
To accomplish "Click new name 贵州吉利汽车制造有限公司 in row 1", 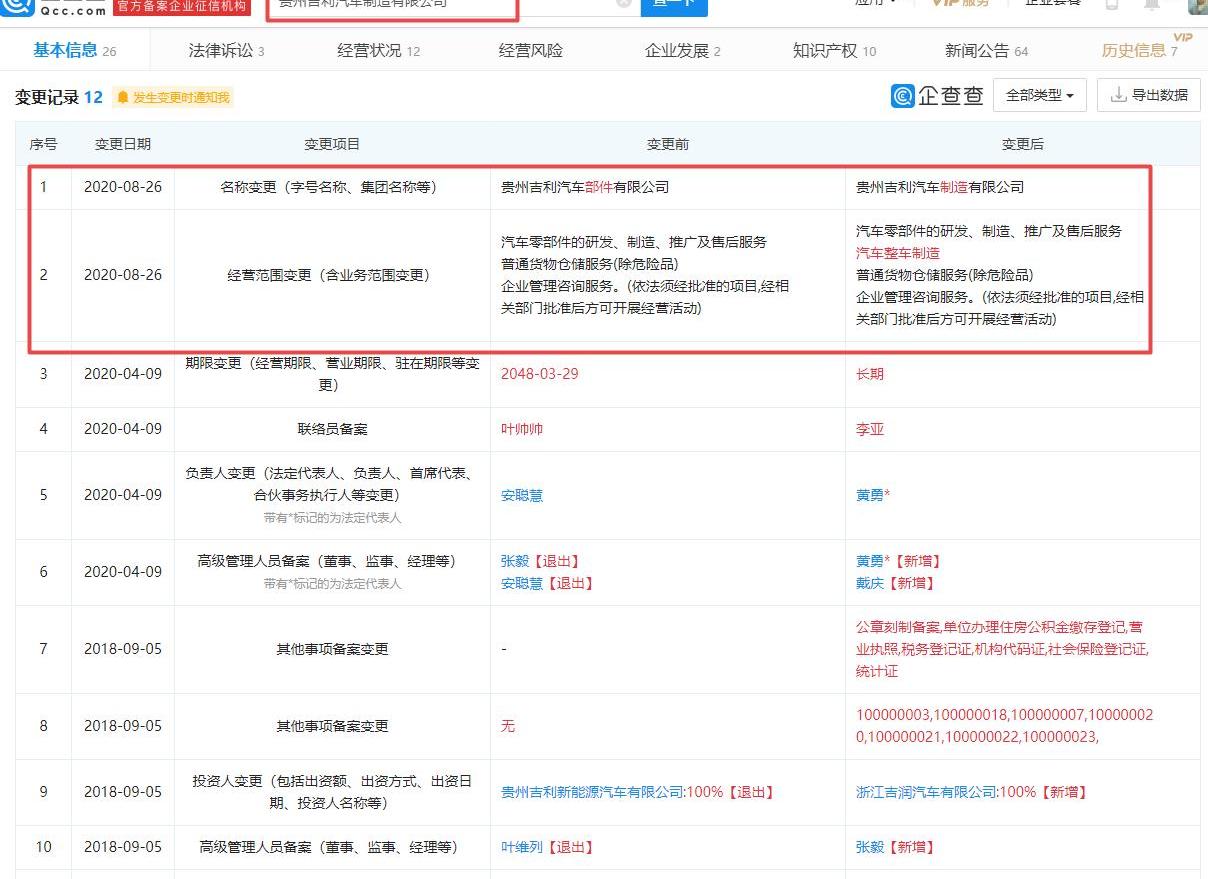I will pyautogui.click(x=940, y=187).
